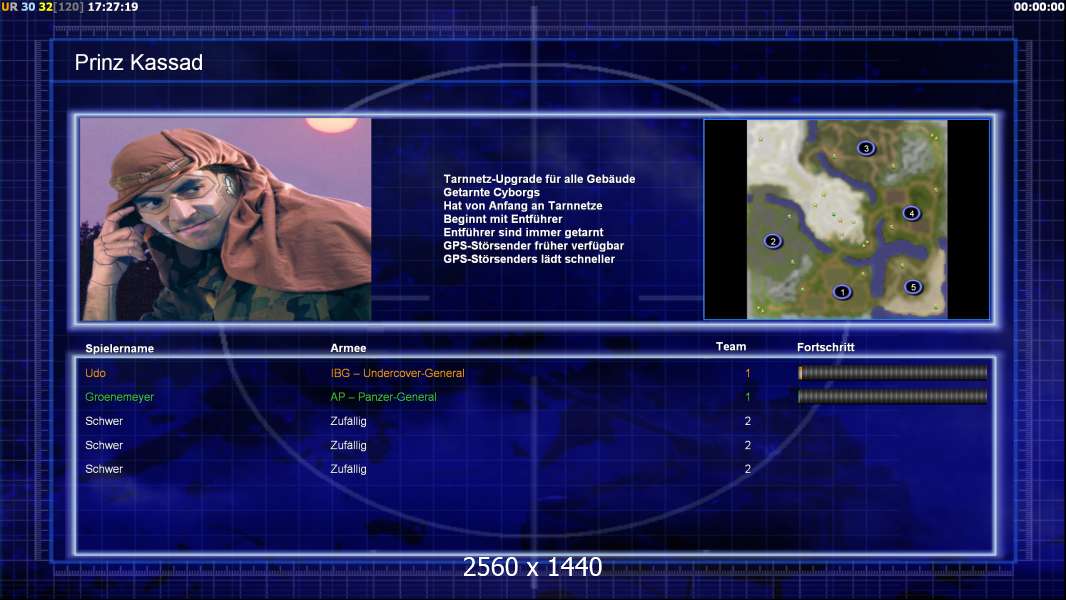Click 'Beginnt mit Entführer' line
Screen dimensions: 1066x600
click(503, 219)
